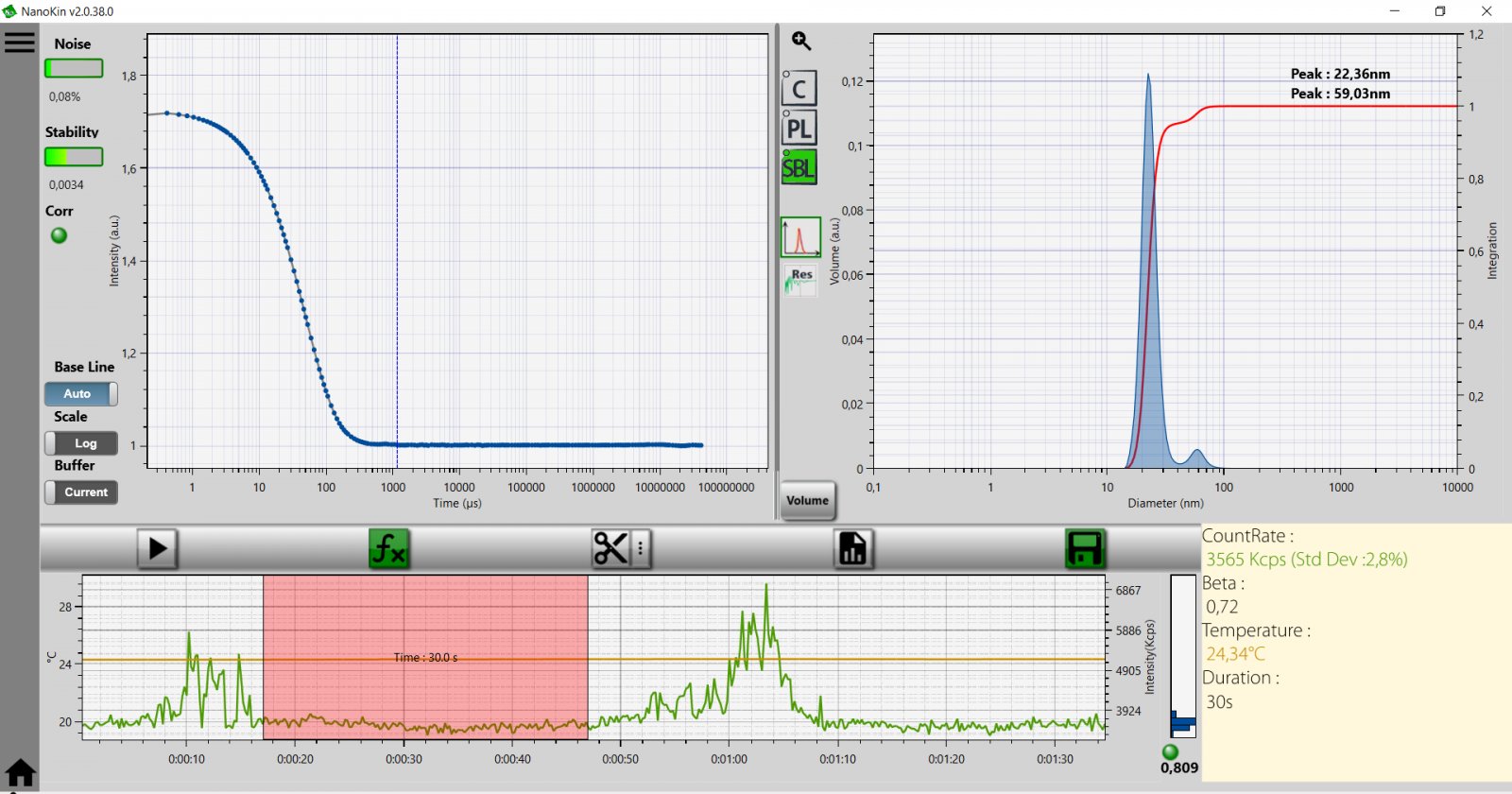Click the Volume display button

tap(807, 501)
